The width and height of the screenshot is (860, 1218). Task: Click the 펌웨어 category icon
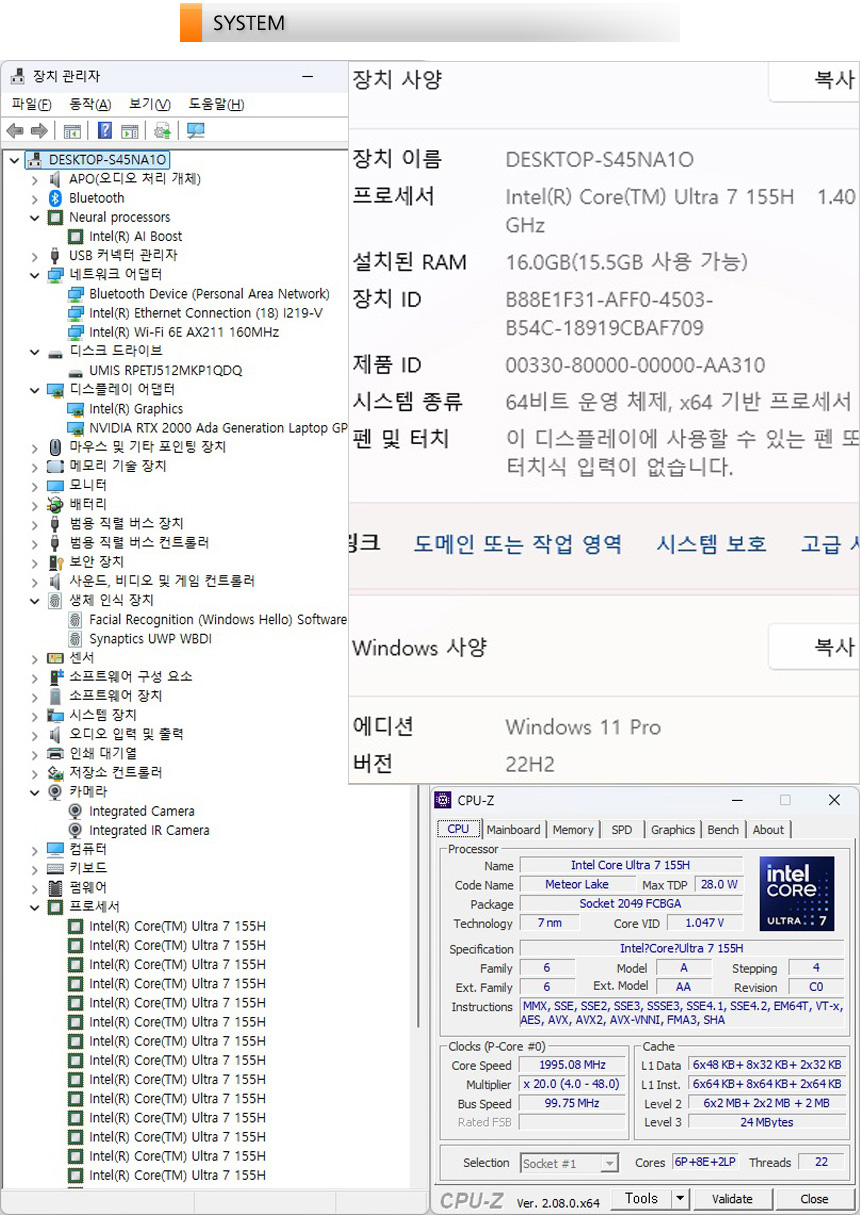(x=56, y=887)
